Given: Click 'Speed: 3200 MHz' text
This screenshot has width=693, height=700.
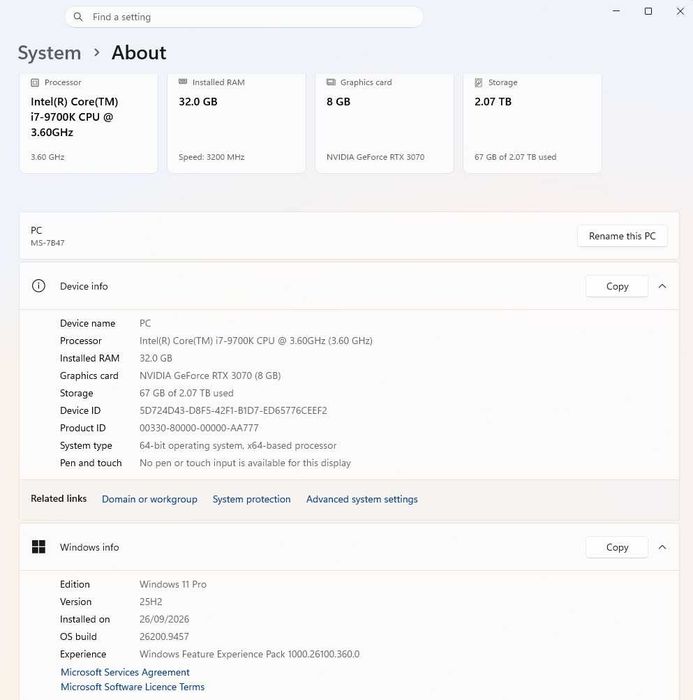Looking at the screenshot, I should point(211,157).
